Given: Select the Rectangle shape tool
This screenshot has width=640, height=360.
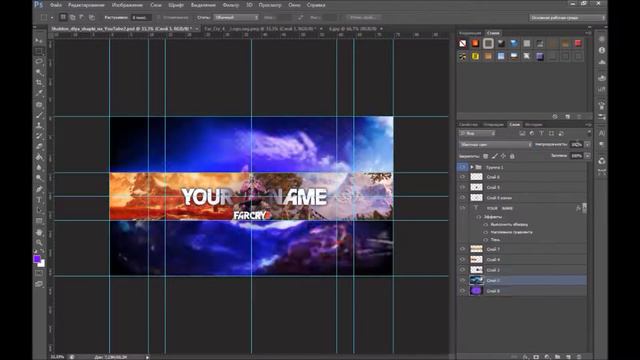Looking at the screenshot, I should coord(39,221).
